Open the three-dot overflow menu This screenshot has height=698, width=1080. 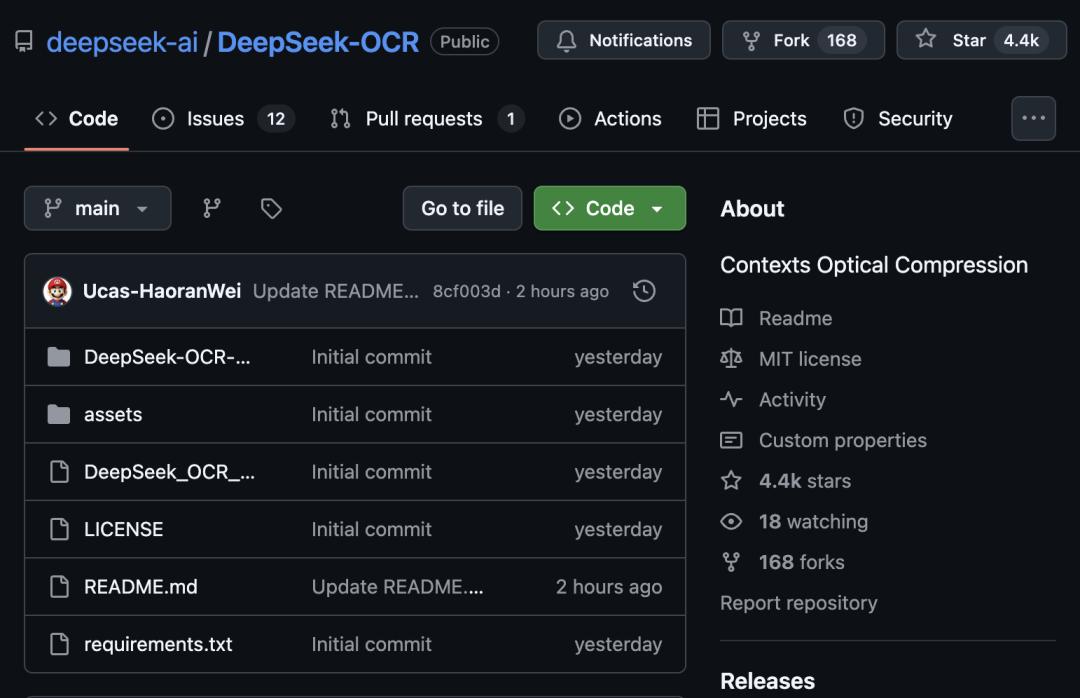[1033, 118]
